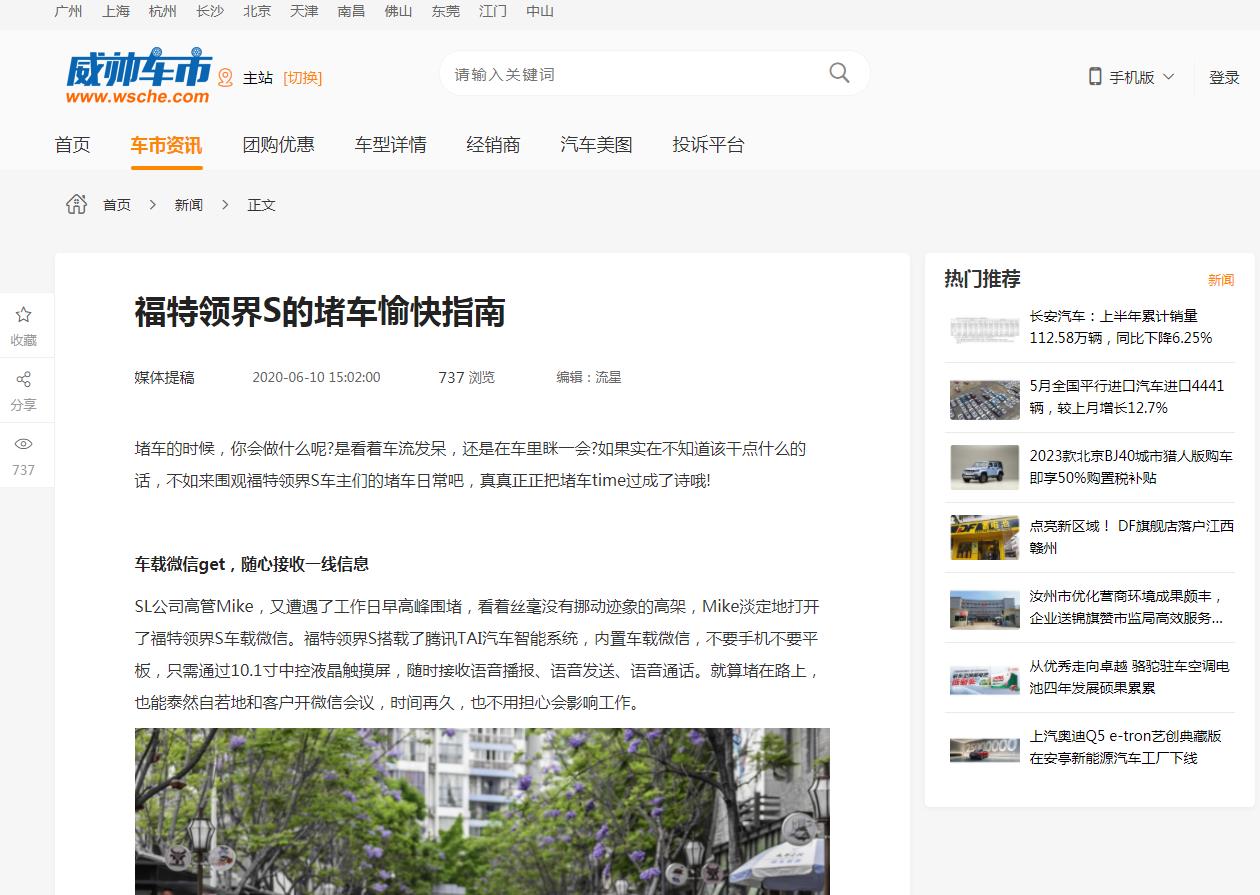Viewport: 1260px width, 895px height.
Task: Select 佛山 in the city bar
Action: click(x=398, y=11)
